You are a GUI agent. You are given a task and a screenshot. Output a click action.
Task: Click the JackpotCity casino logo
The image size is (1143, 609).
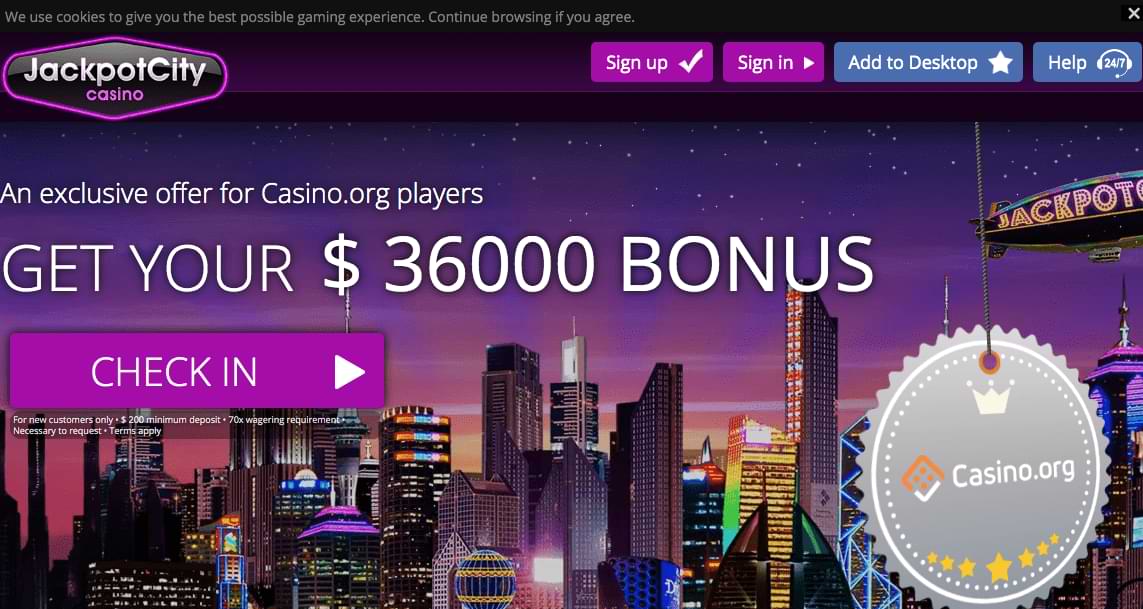pos(115,78)
